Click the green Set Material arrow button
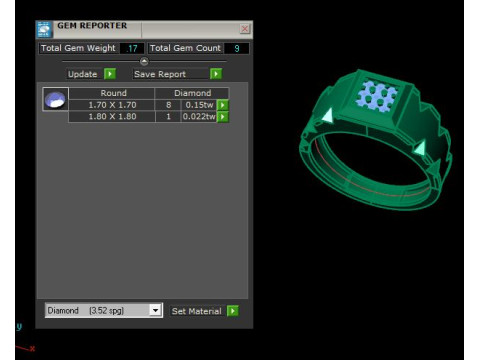The height and width of the screenshot is (360, 480). pos(233,311)
